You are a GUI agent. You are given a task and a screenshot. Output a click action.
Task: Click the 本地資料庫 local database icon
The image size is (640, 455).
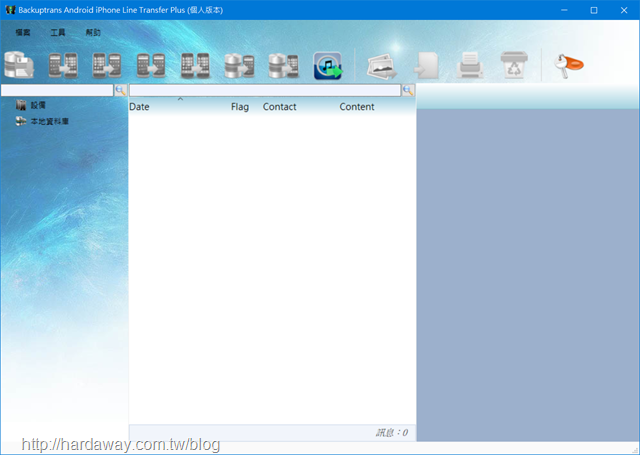pos(21,121)
